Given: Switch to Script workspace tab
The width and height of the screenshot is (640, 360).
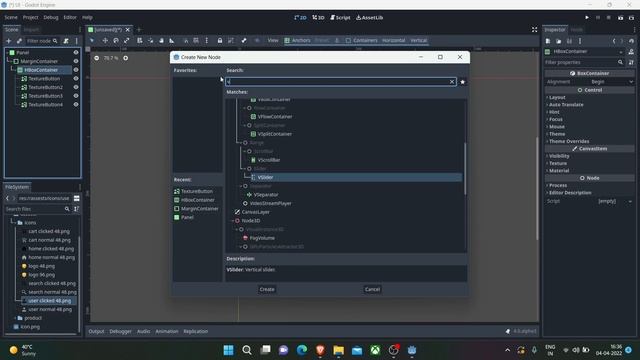Looking at the screenshot, I should [x=340, y=18].
